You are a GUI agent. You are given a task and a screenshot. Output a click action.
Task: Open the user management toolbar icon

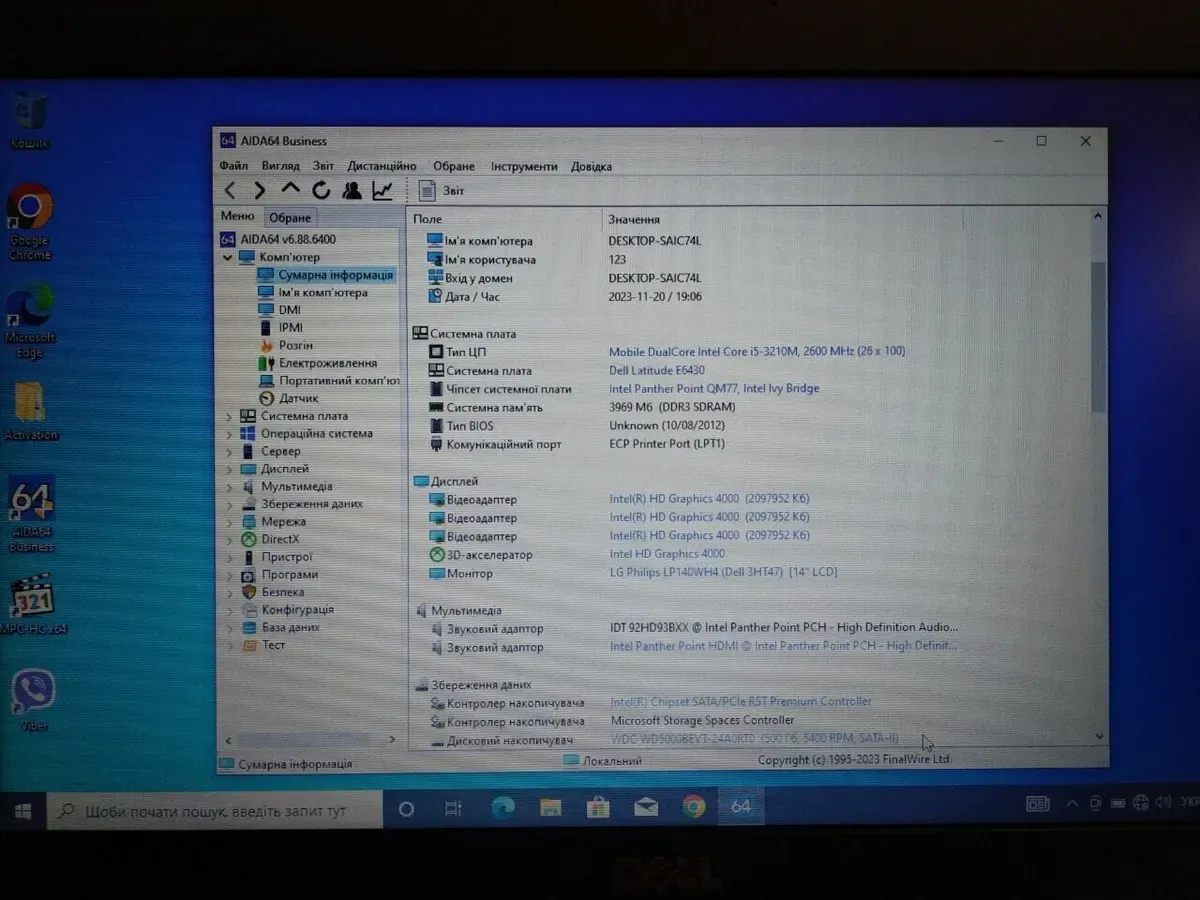point(352,190)
